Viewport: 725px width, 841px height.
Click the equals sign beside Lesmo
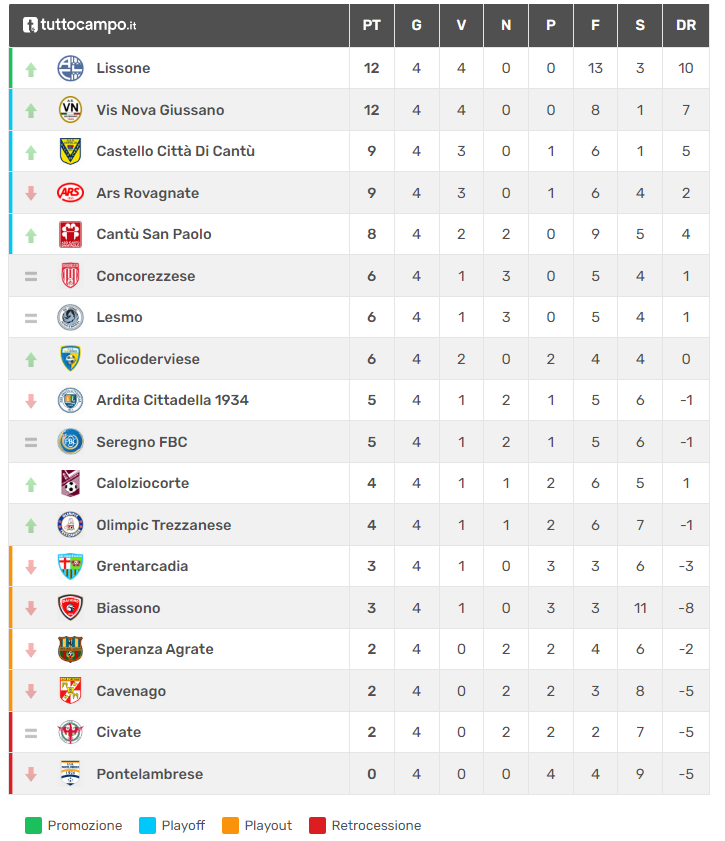coord(31,318)
